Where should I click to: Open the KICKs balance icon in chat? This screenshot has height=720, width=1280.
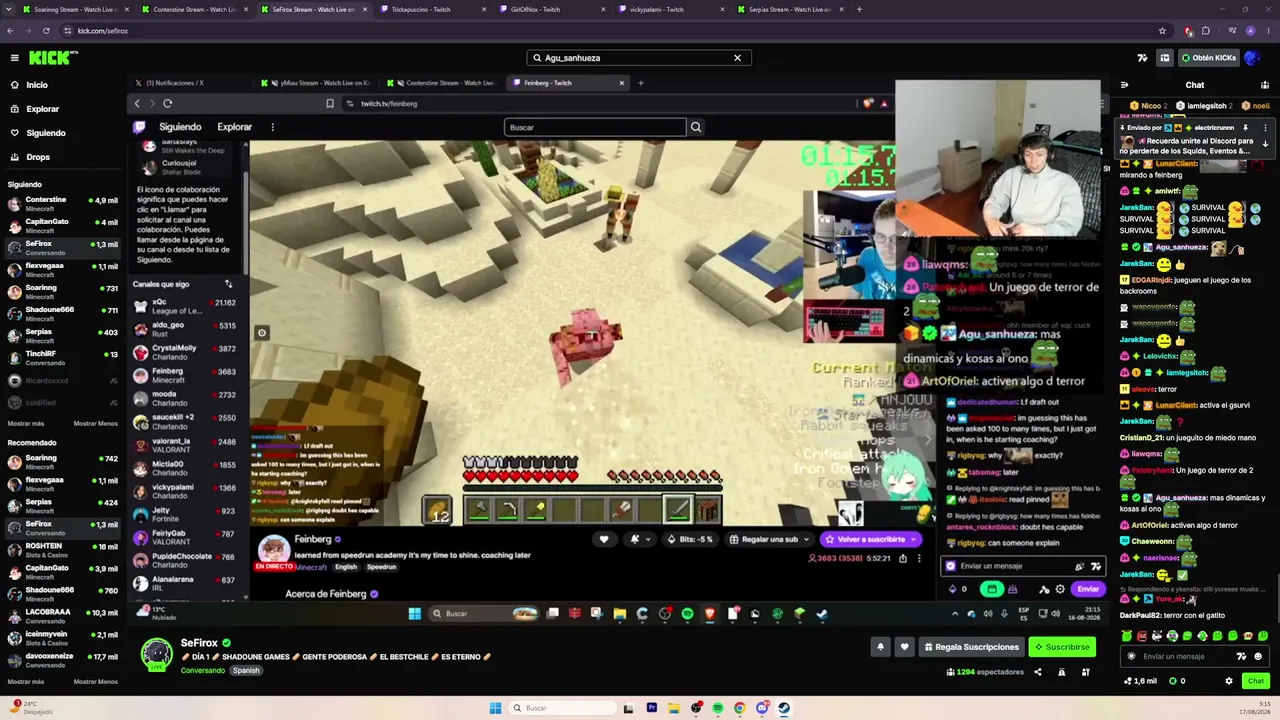1177,681
